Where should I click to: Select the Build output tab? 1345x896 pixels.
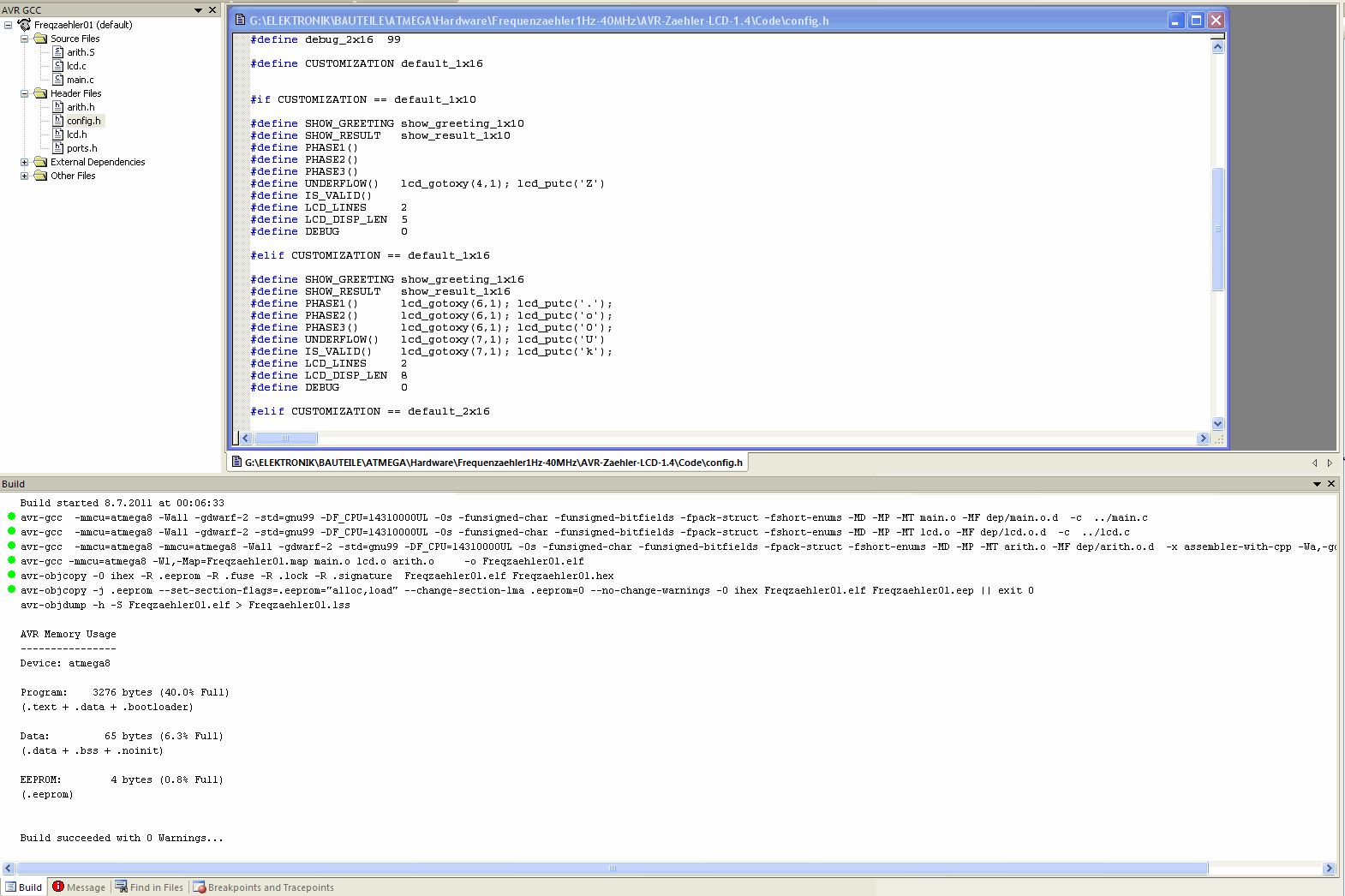coord(24,887)
